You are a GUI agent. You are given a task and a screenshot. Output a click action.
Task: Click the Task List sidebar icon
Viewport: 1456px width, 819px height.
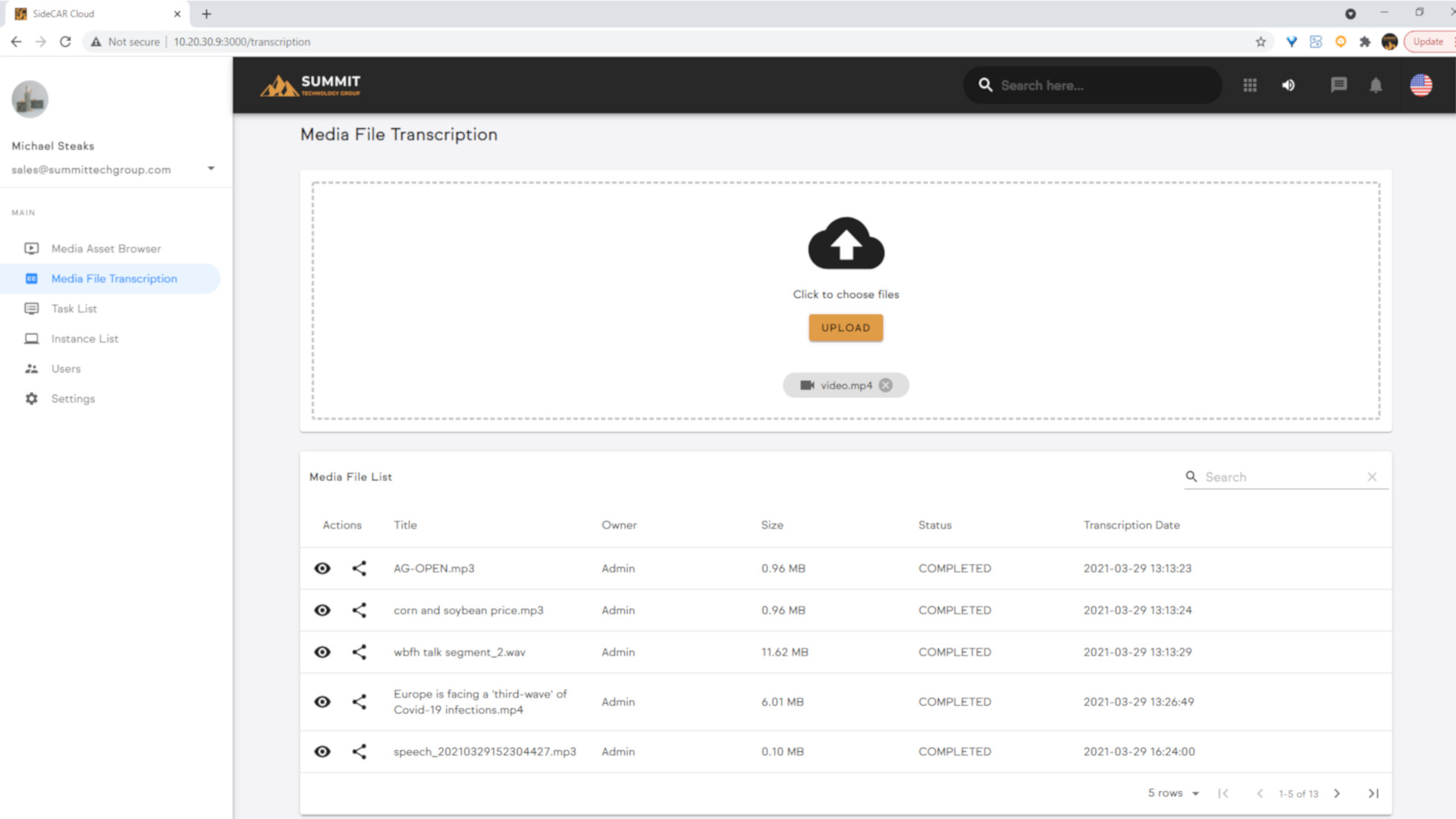[x=30, y=309]
